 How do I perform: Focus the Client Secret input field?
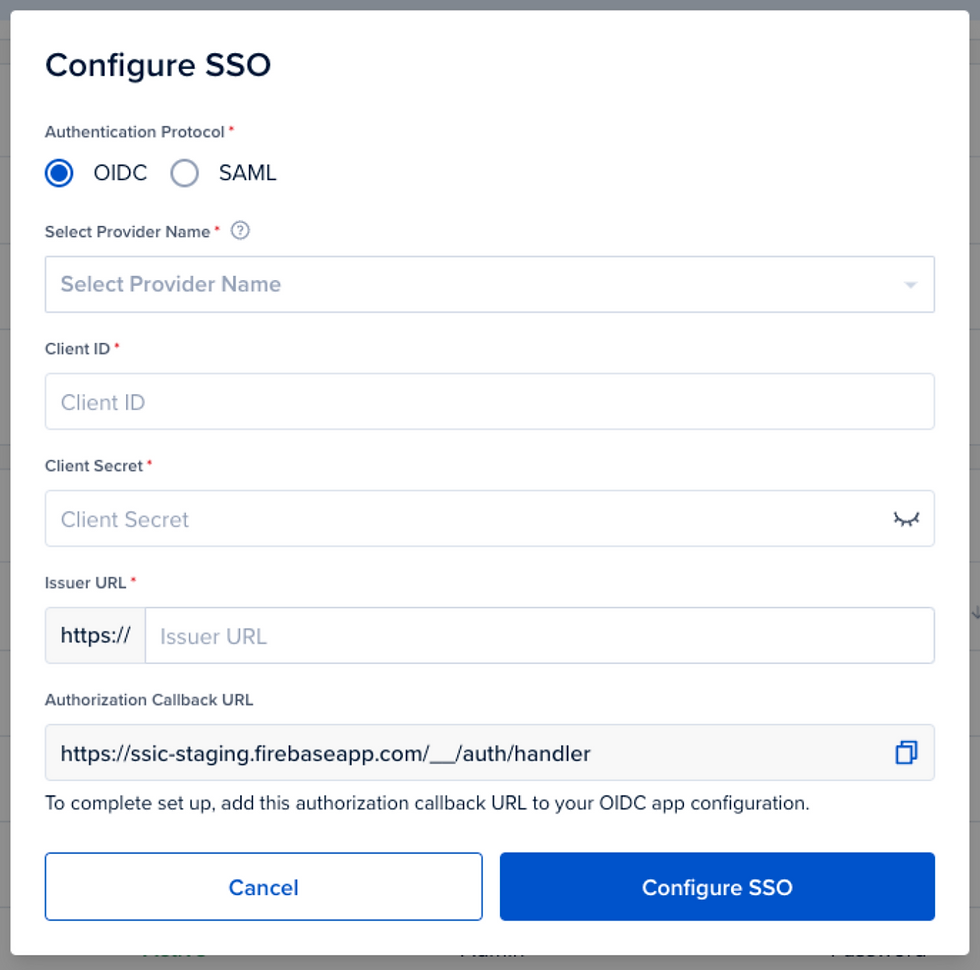pyautogui.click(x=489, y=519)
